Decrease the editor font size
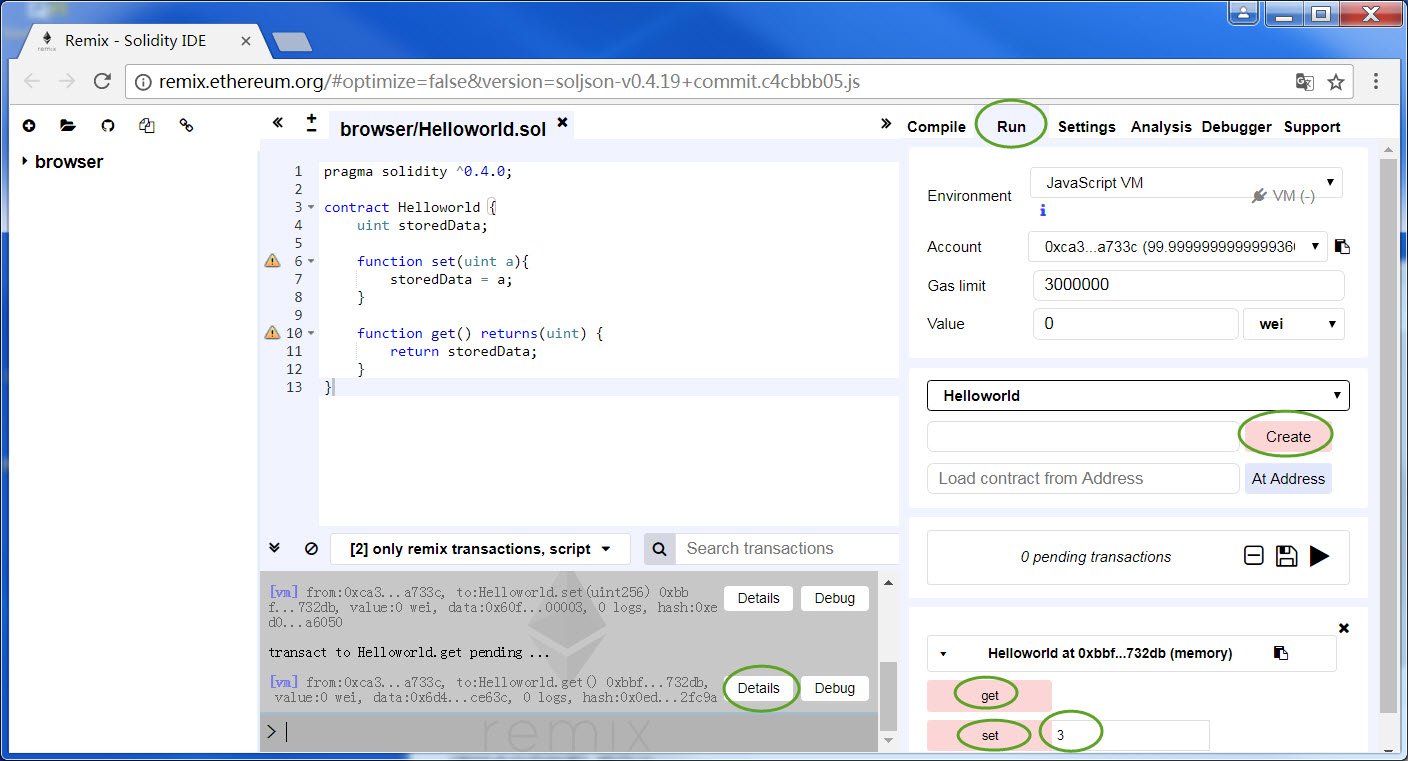The image size is (1408, 761). click(311, 130)
